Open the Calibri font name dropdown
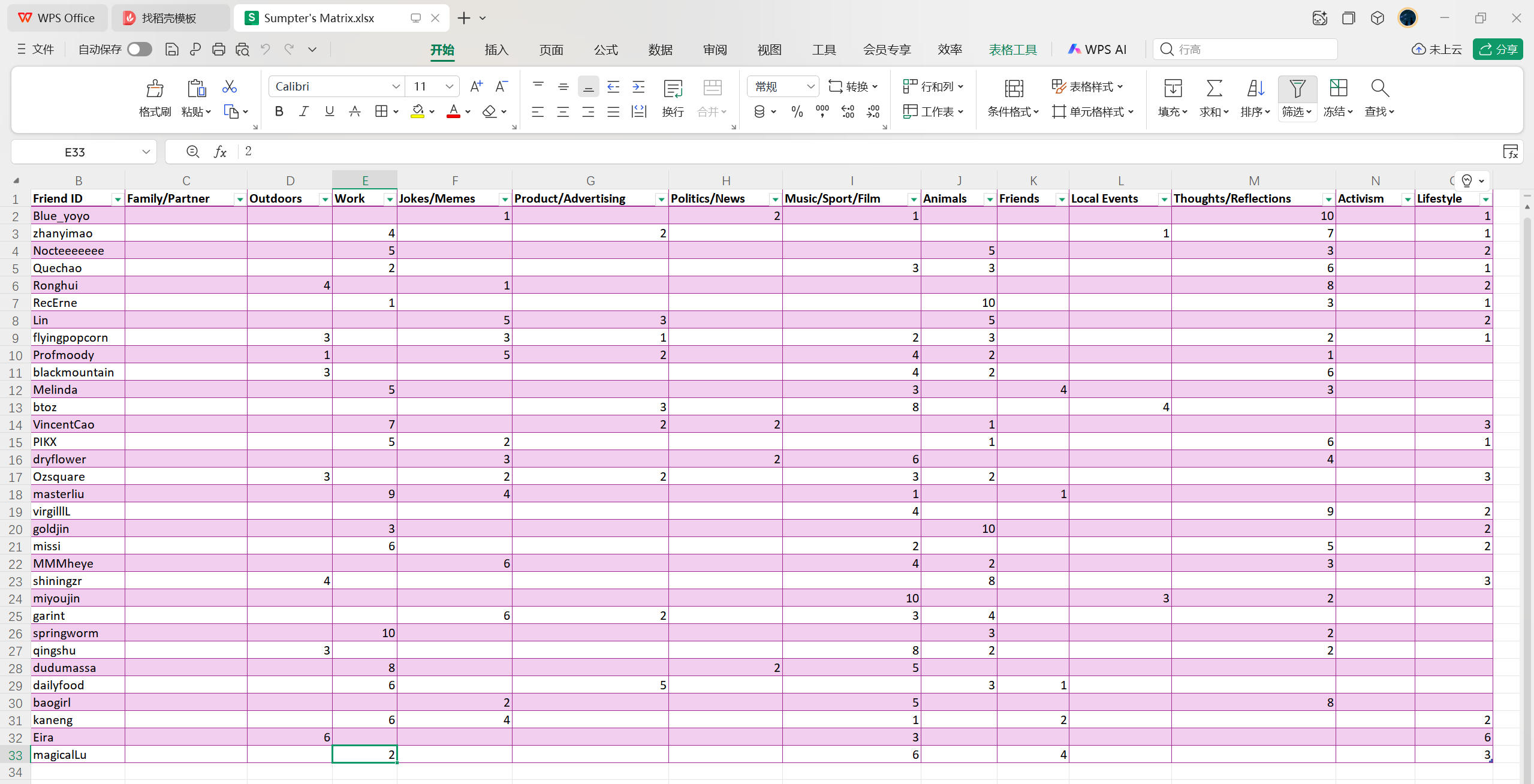This screenshot has width=1534, height=784. (396, 87)
